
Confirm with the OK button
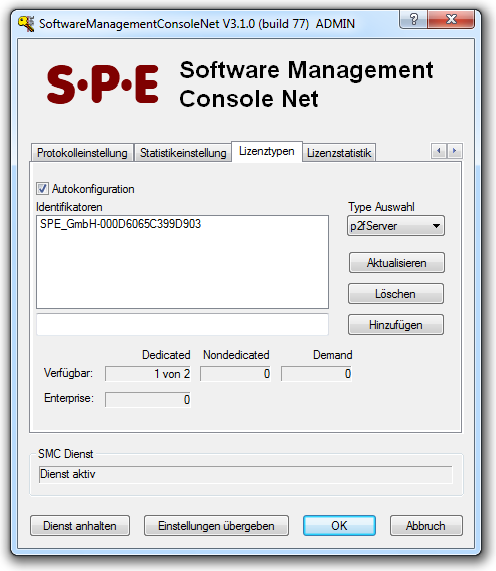(x=339, y=525)
